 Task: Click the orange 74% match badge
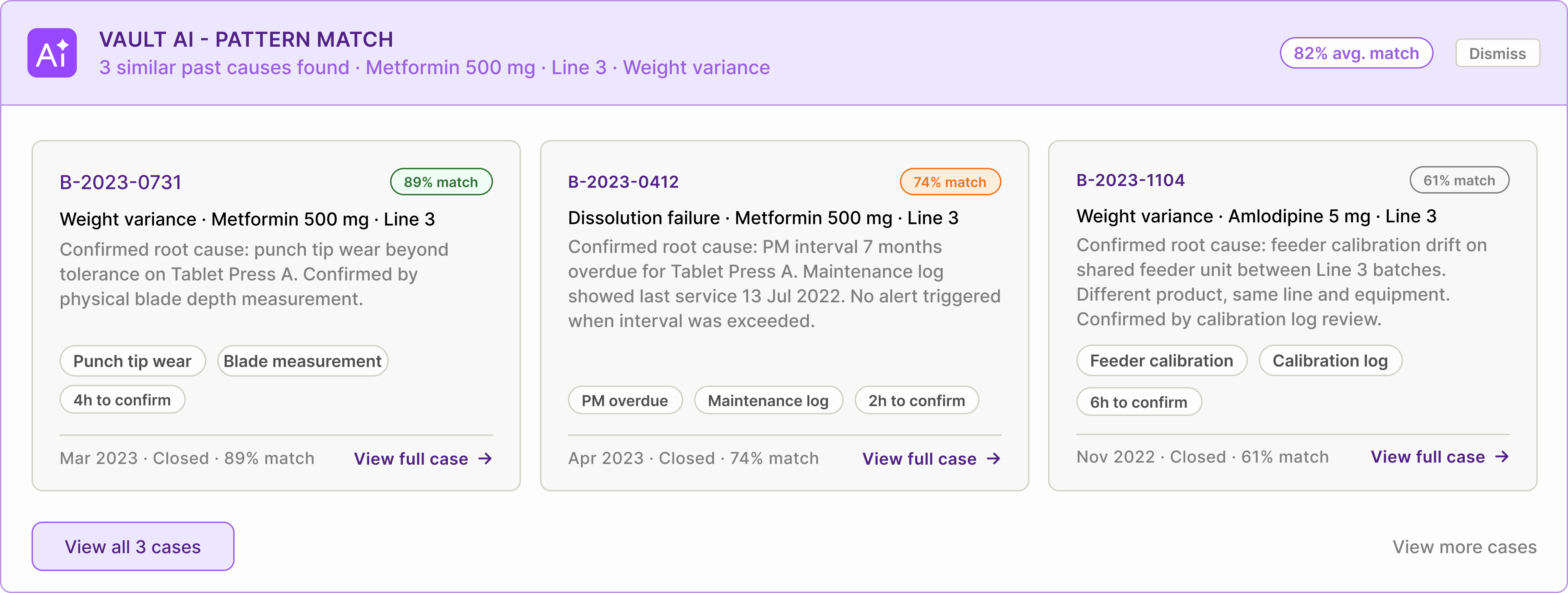point(950,182)
